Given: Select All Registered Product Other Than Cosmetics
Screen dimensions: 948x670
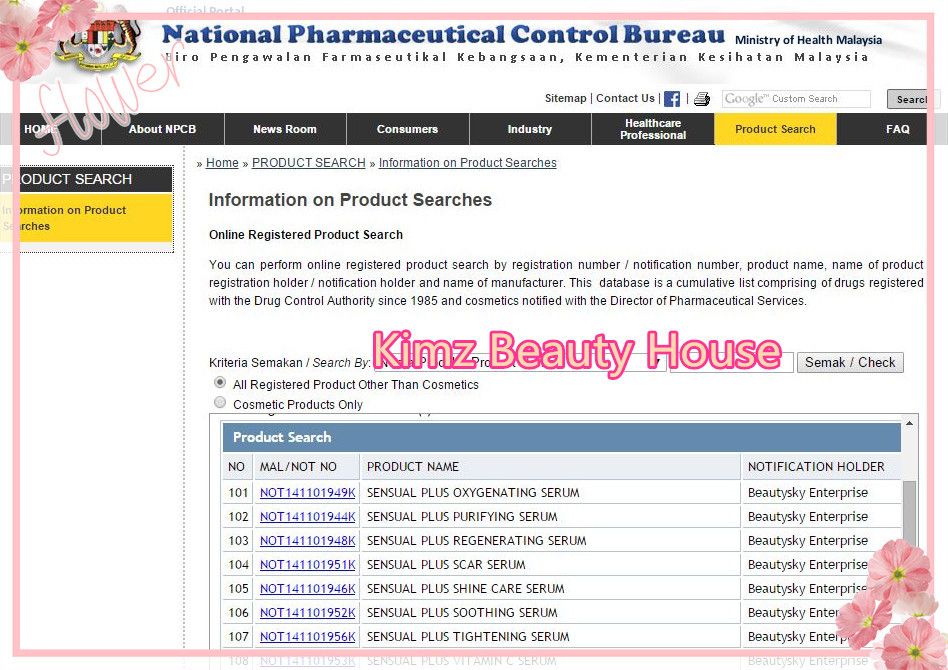Looking at the screenshot, I should click(x=220, y=383).
